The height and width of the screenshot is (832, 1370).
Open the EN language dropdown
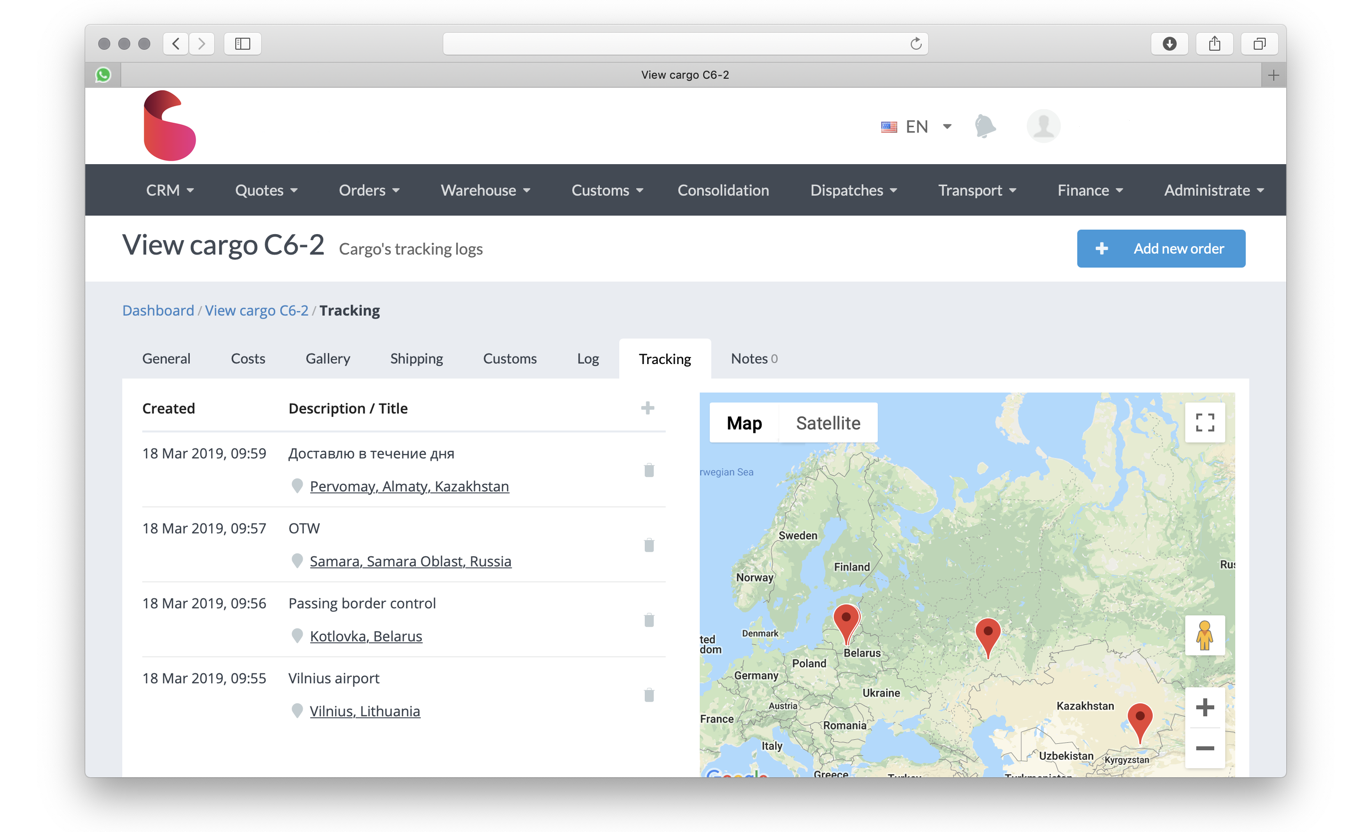916,126
